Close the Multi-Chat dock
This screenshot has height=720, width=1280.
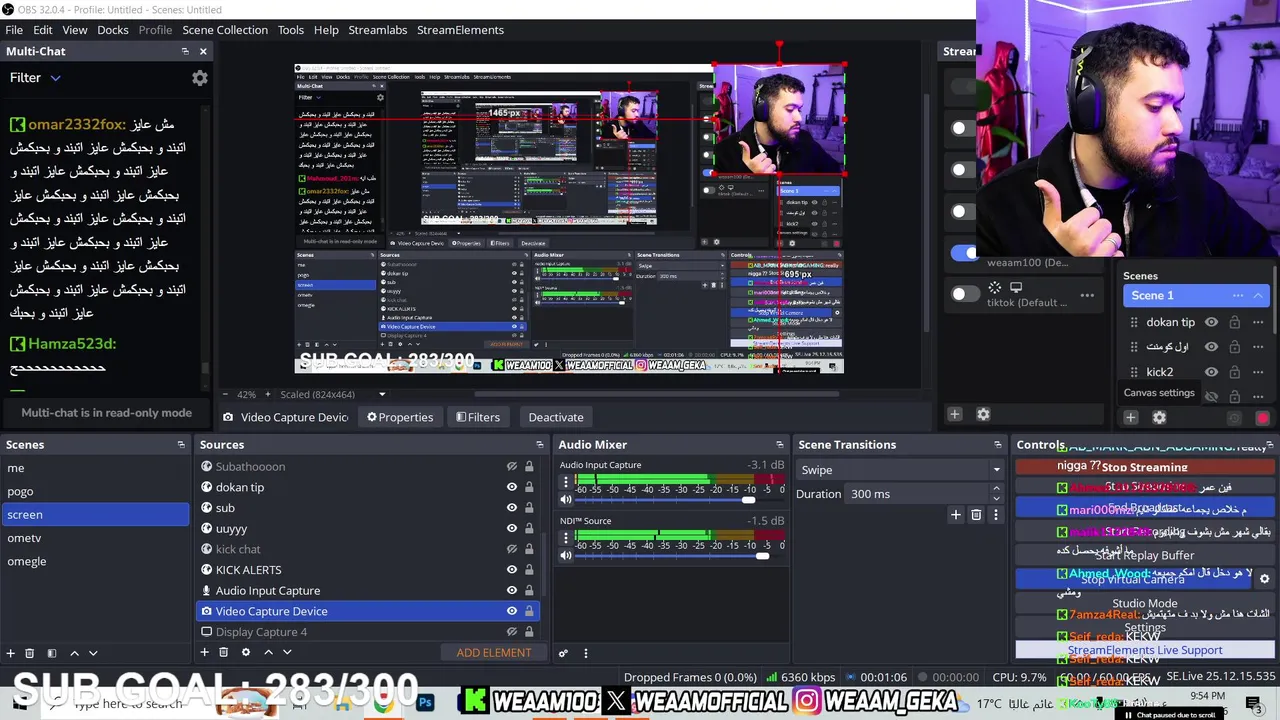click(x=203, y=51)
